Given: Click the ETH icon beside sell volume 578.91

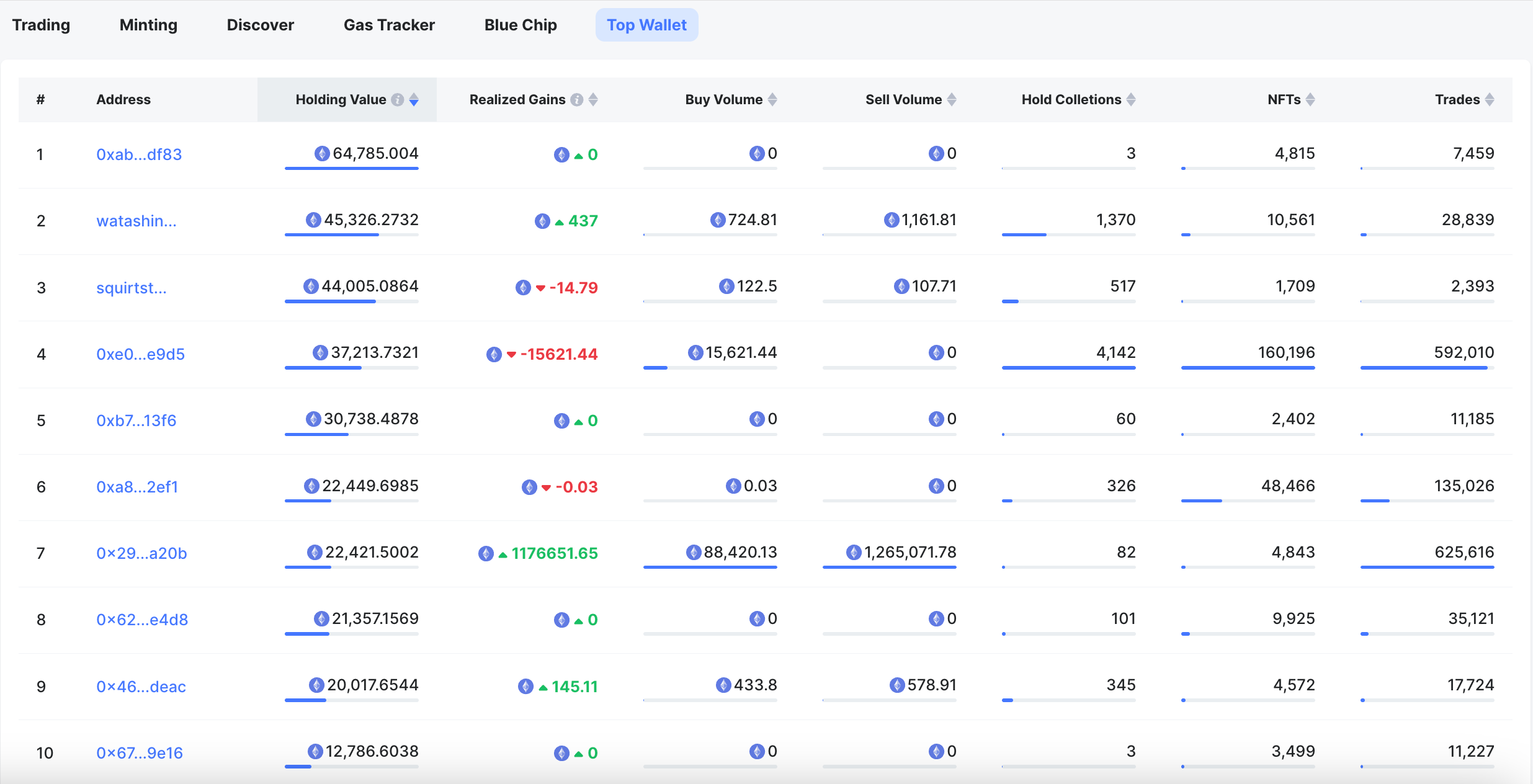Looking at the screenshot, I should [x=897, y=685].
